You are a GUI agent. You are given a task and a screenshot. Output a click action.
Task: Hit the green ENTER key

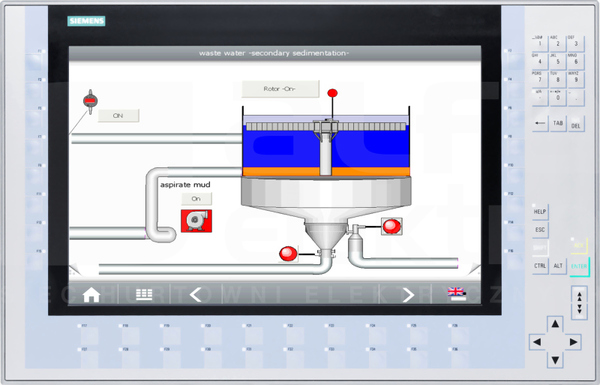[579, 266]
